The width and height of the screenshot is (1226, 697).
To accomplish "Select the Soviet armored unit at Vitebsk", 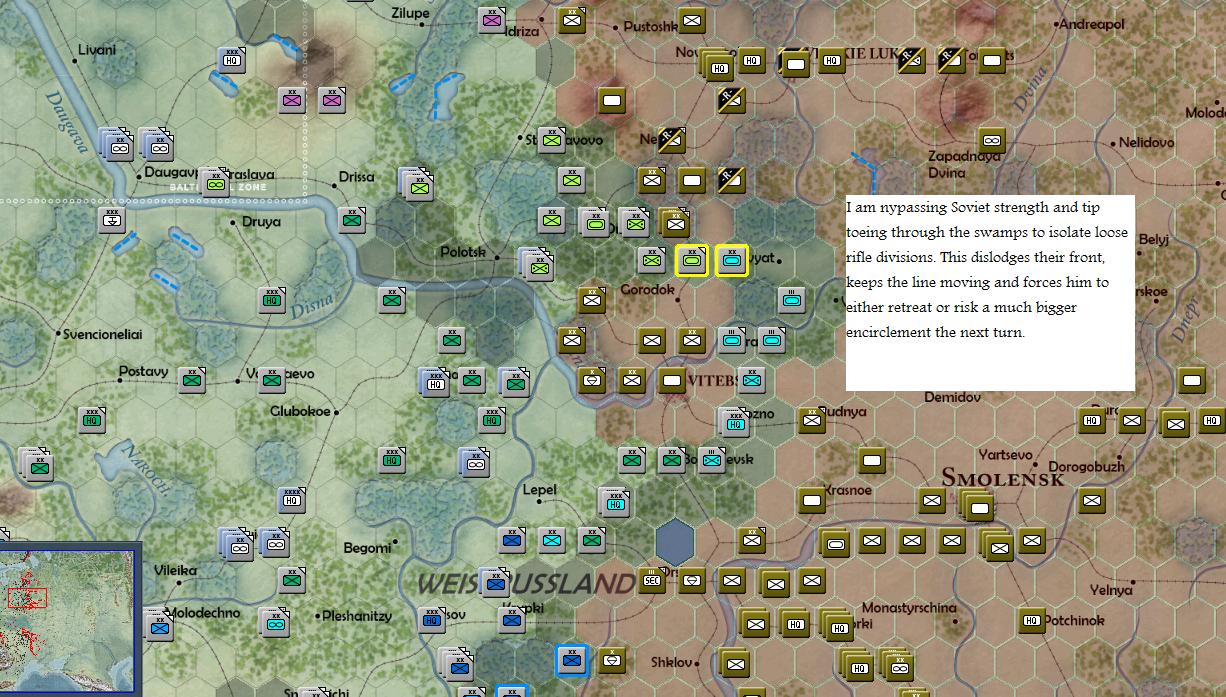I will coord(672,379).
